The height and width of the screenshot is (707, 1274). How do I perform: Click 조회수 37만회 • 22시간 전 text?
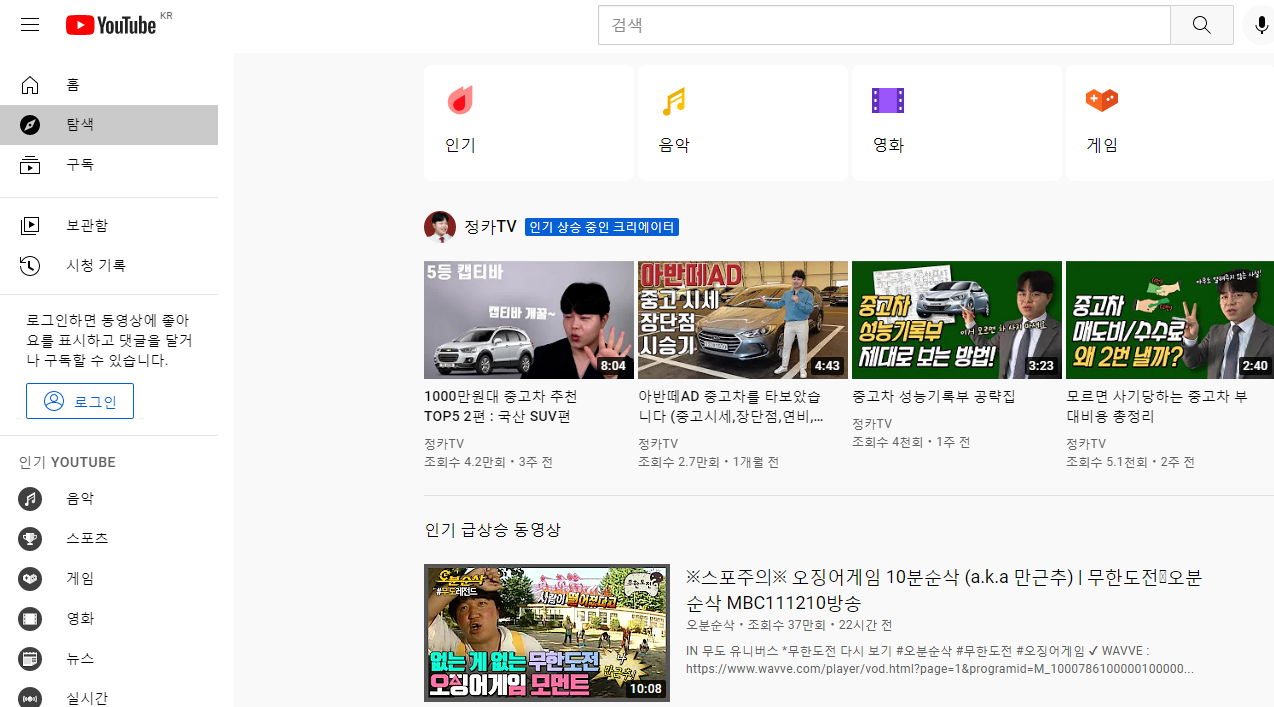point(821,625)
